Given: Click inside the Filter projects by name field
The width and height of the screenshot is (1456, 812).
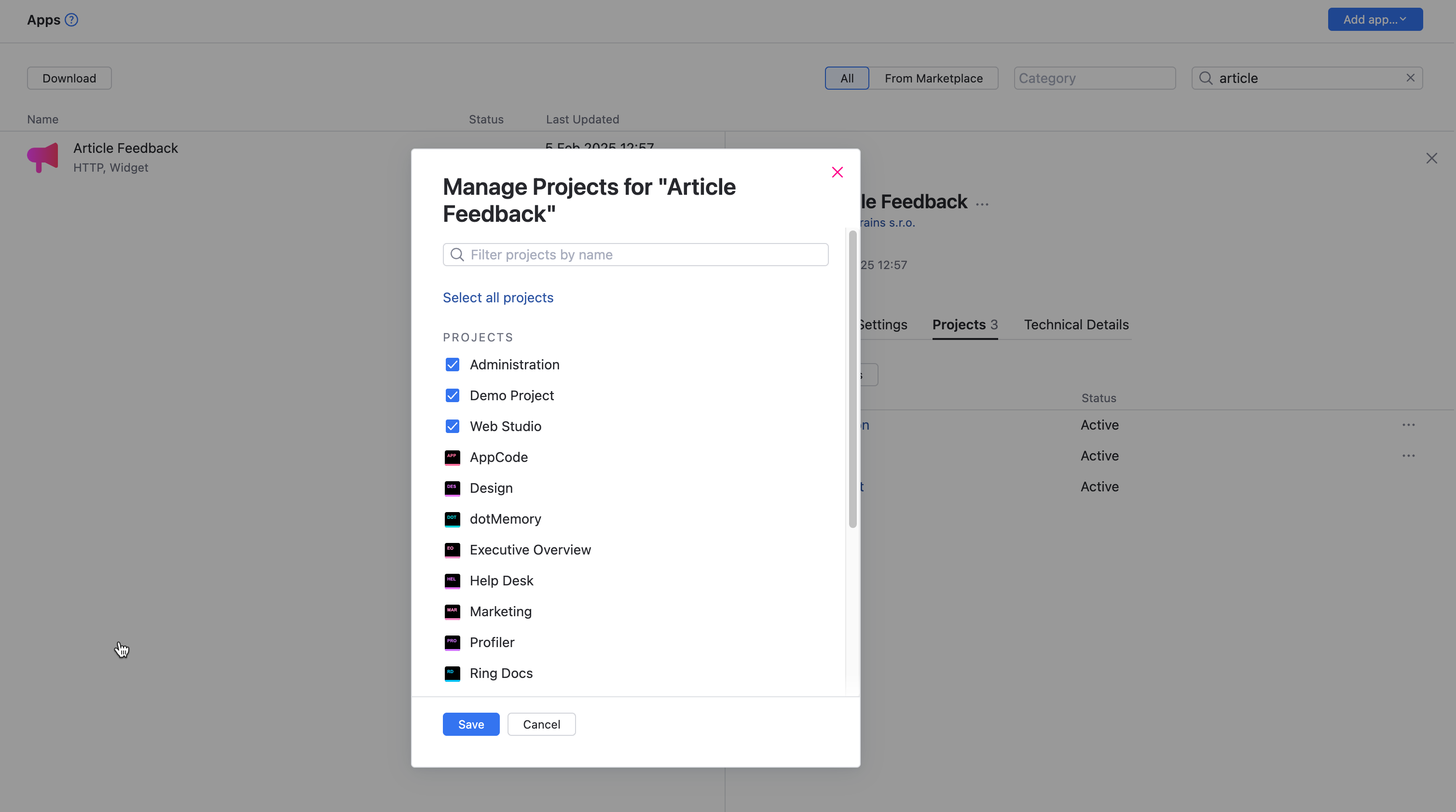Looking at the screenshot, I should [636, 254].
